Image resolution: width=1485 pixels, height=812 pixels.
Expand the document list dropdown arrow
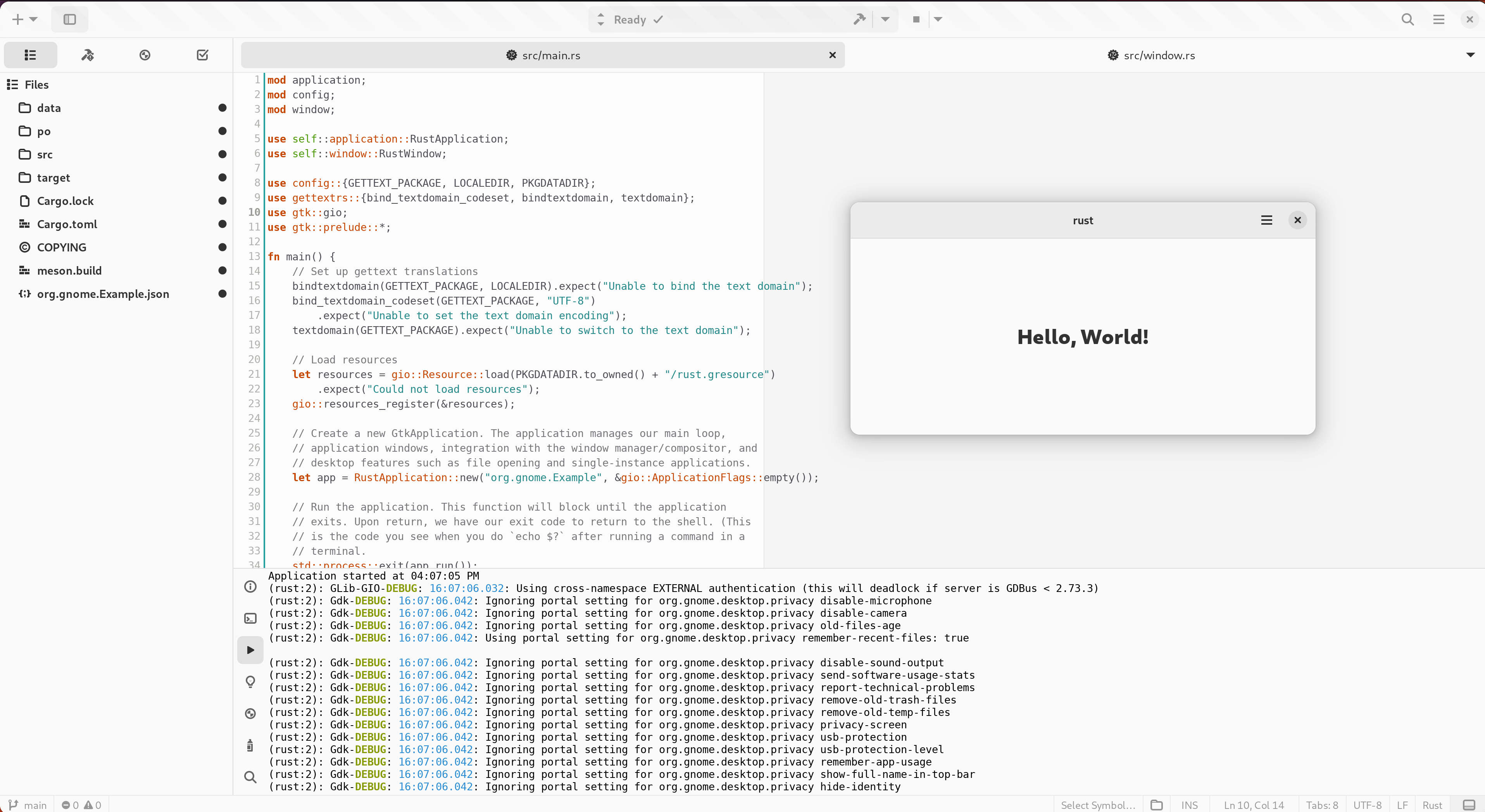[1471, 55]
